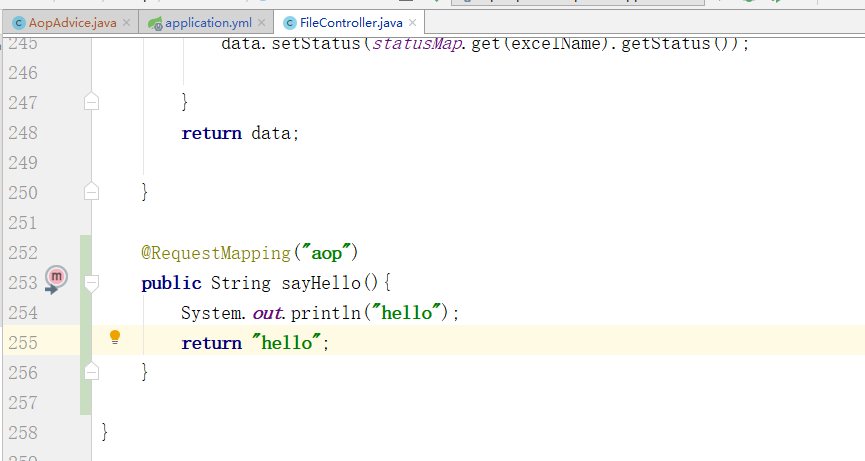Image resolution: width=865 pixels, height=461 pixels.
Task: Collapse the sayHello method fold at line 253
Action: (92, 284)
